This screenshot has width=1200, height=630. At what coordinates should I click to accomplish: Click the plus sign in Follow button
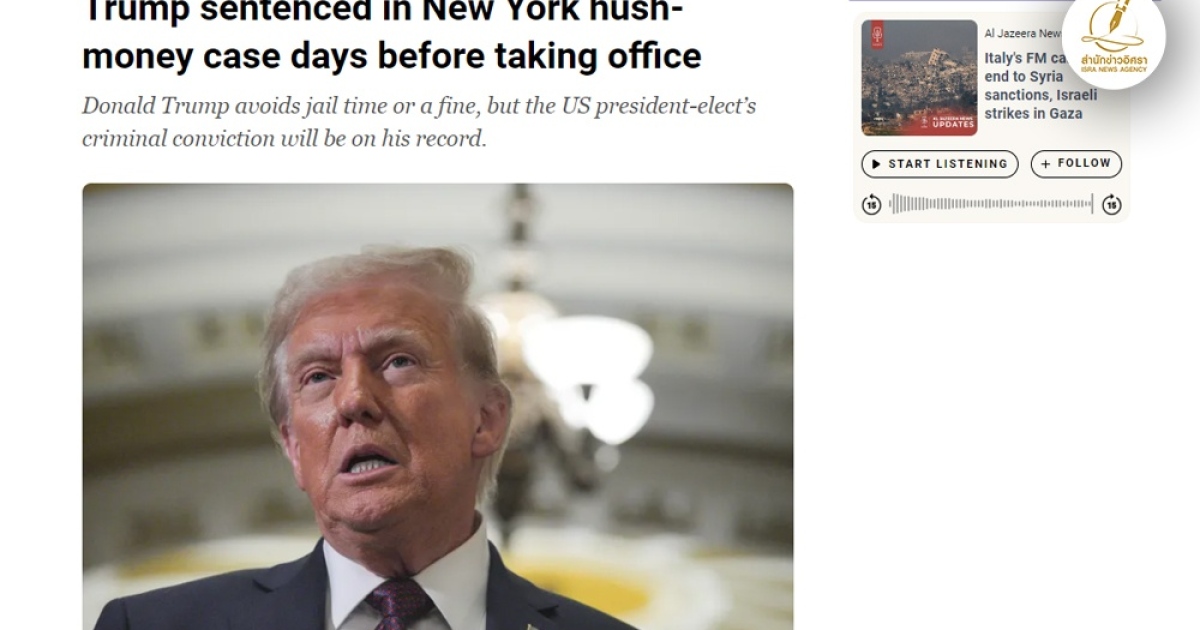tap(1046, 164)
